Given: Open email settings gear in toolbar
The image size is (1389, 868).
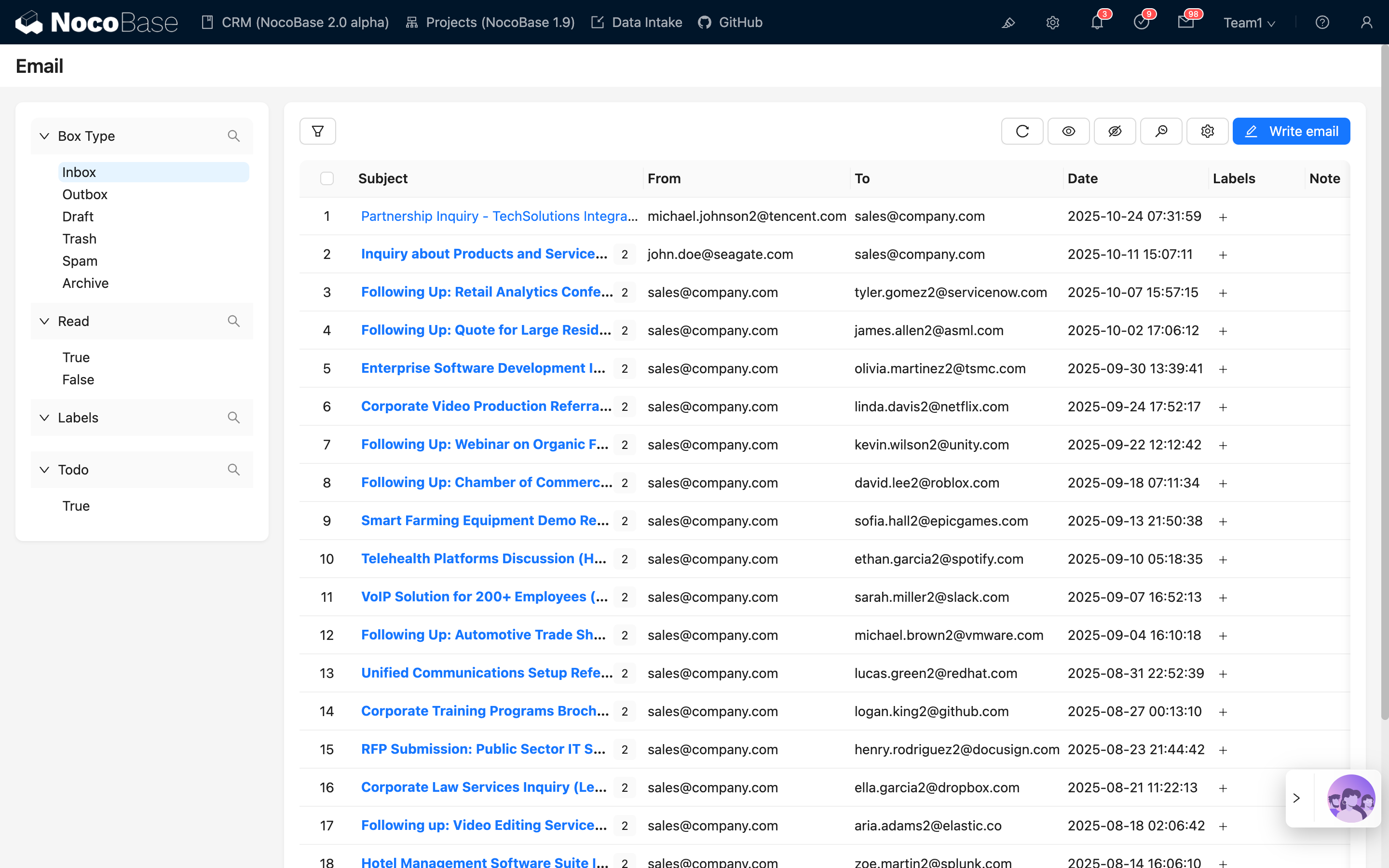Looking at the screenshot, I should 1207,132.
